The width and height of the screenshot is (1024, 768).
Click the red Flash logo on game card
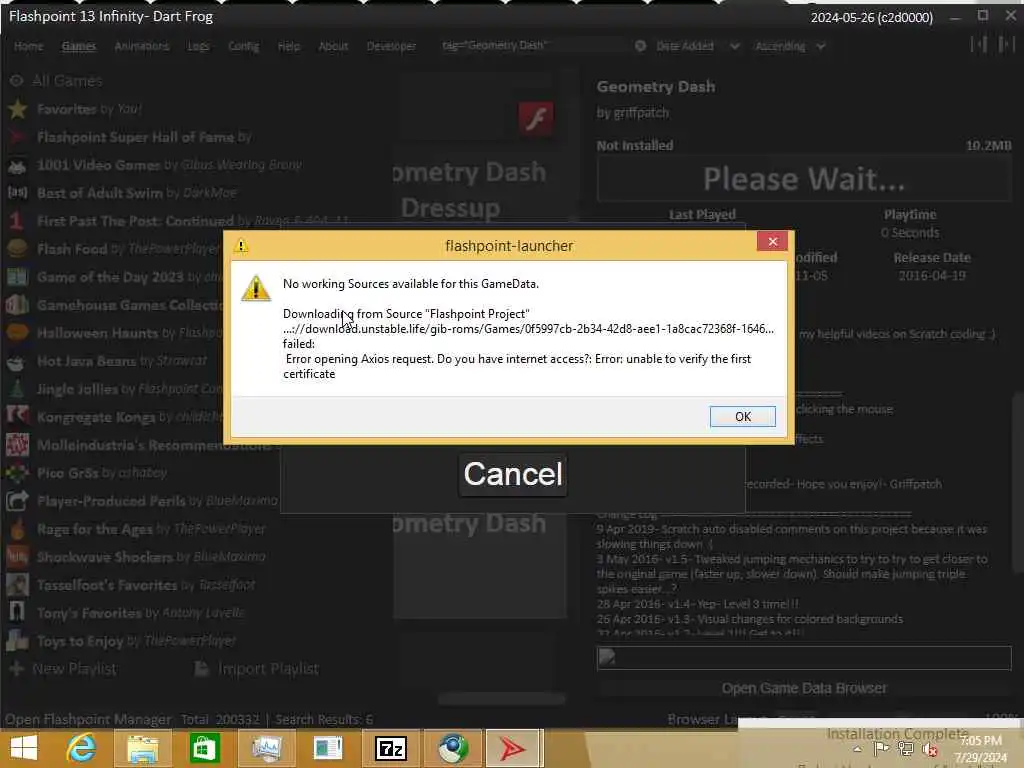tap(536, 118)
